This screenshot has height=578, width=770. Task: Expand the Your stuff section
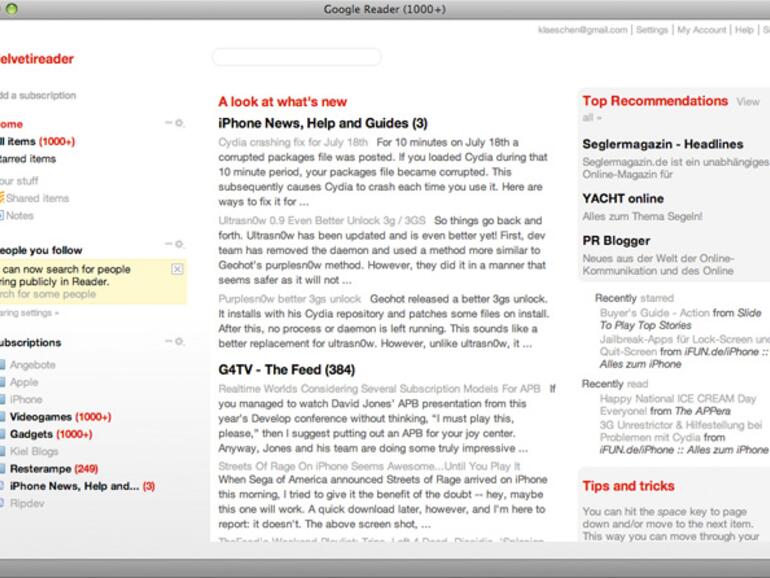(19, 181)
